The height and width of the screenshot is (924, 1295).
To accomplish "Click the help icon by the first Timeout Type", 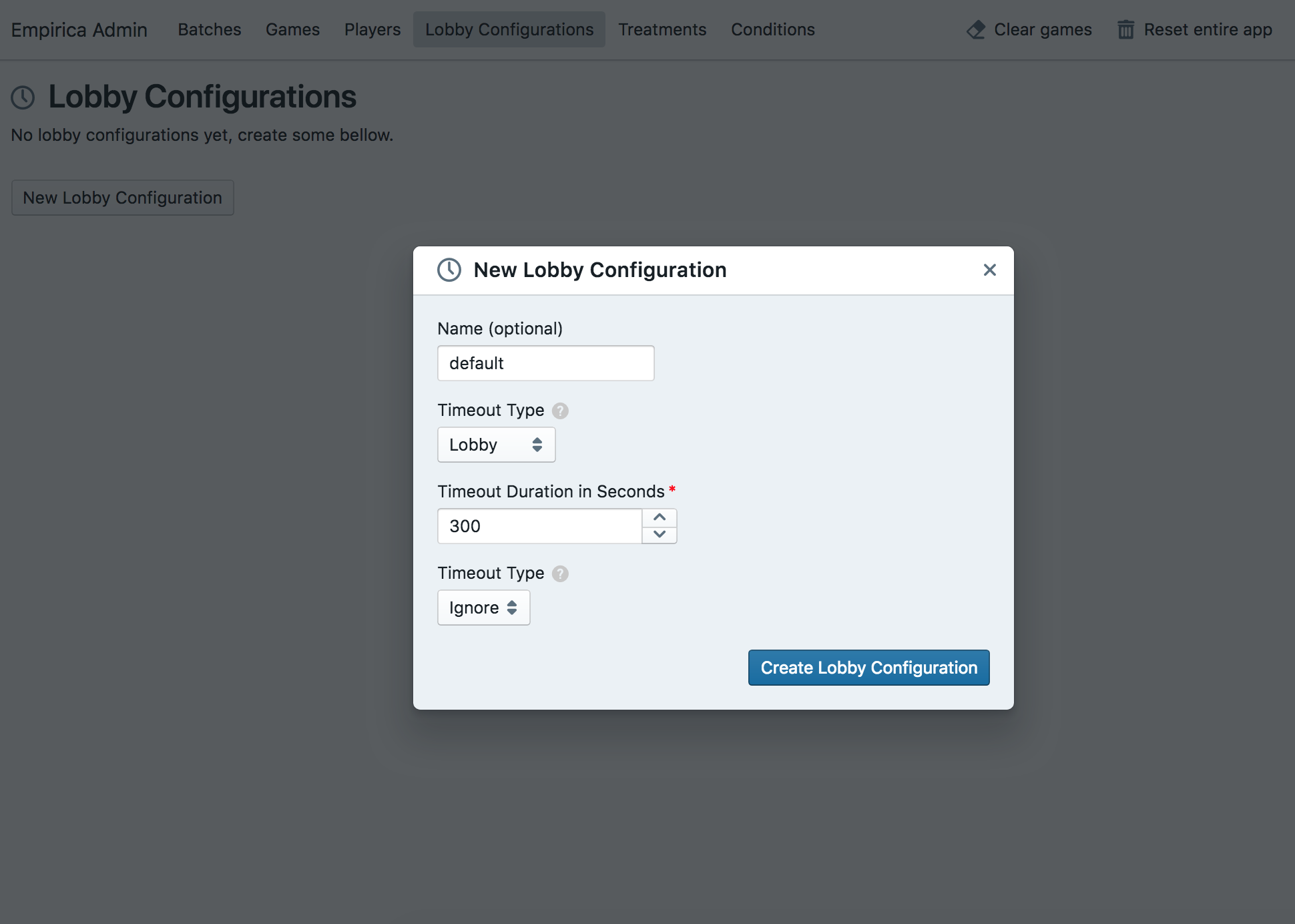I will point(561,411).
